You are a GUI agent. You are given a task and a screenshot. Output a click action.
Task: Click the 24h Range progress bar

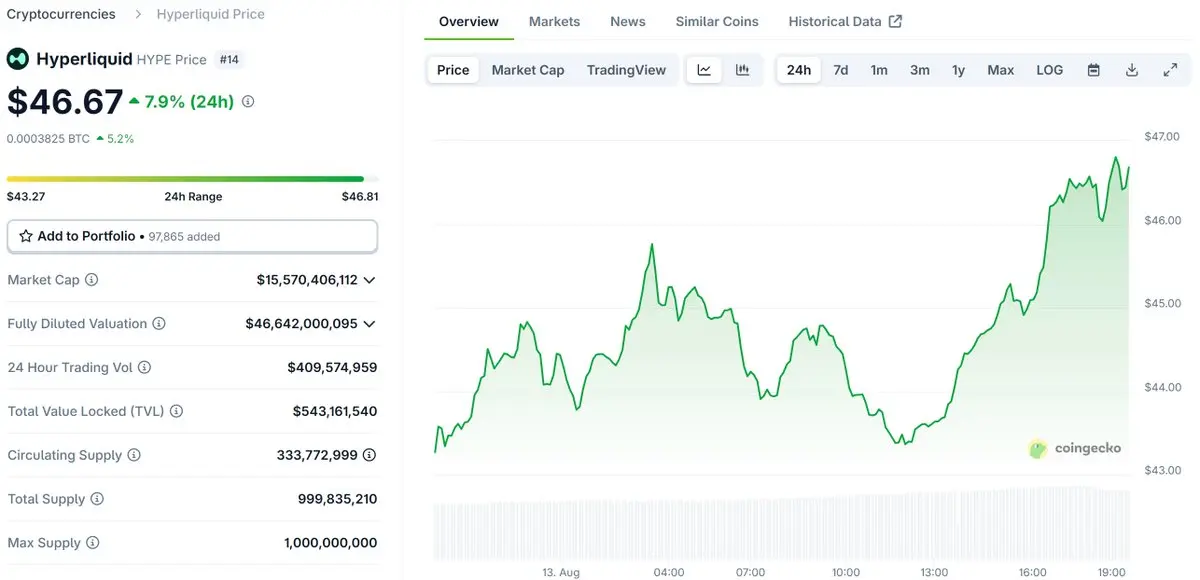[192, 179]
